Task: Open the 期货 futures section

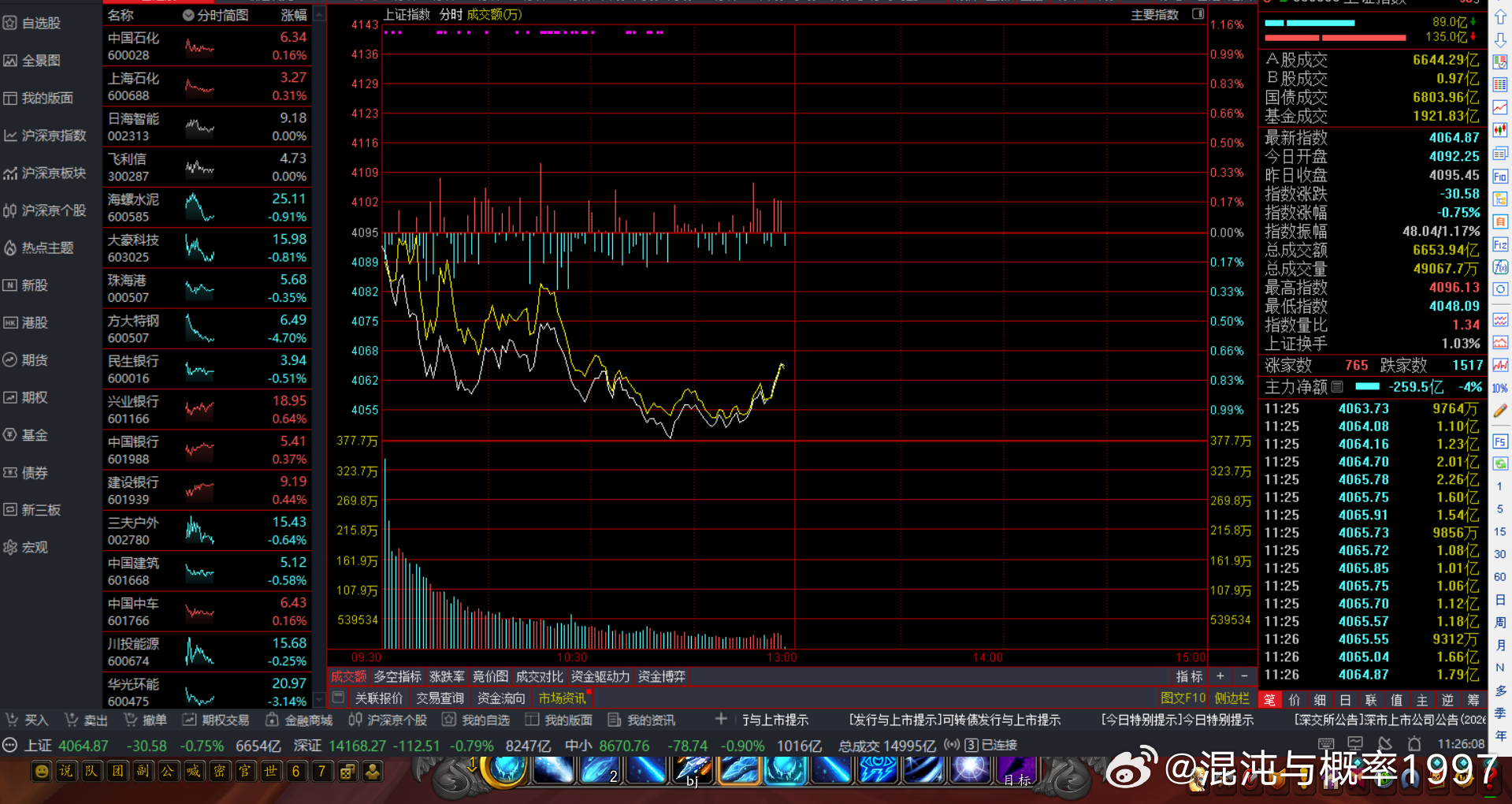Action: tap(26, 360)
